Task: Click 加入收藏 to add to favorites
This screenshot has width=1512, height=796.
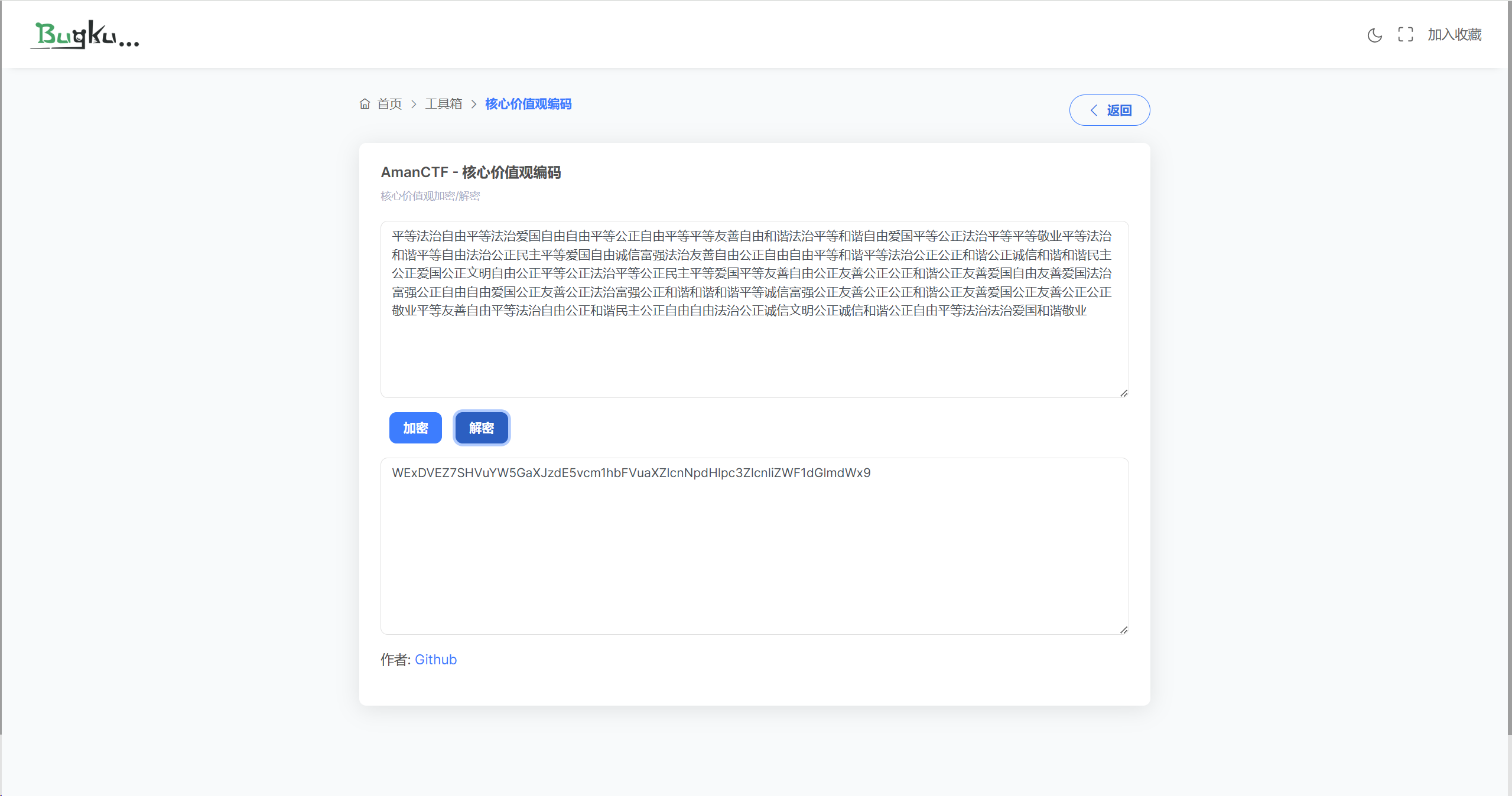Action: tap(1454, 35)
